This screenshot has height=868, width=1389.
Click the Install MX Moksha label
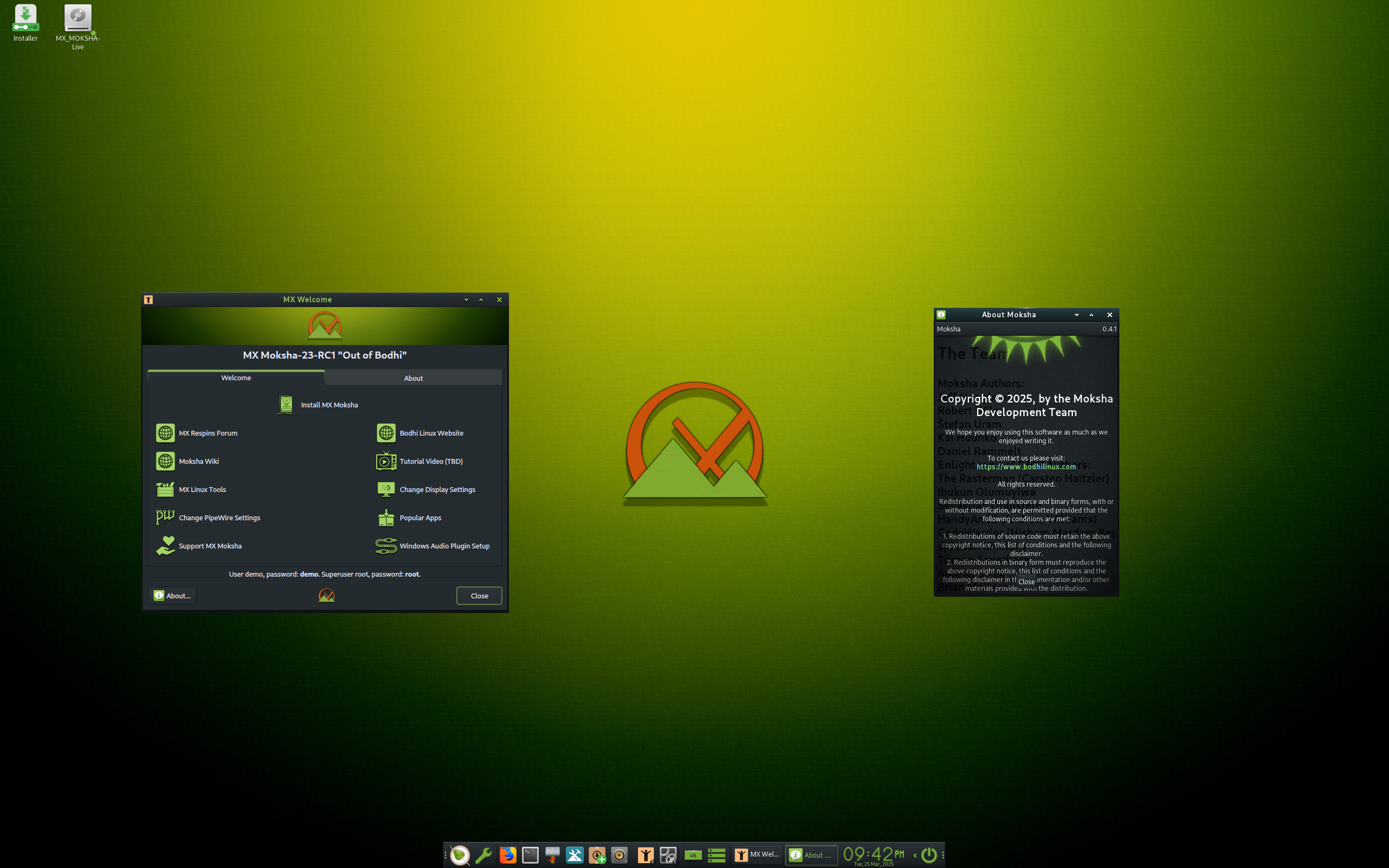point(329,405)
